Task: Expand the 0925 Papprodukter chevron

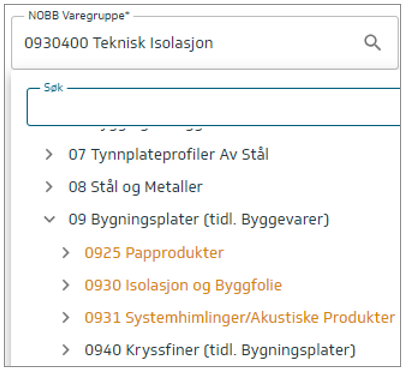Action: (66, 253)
